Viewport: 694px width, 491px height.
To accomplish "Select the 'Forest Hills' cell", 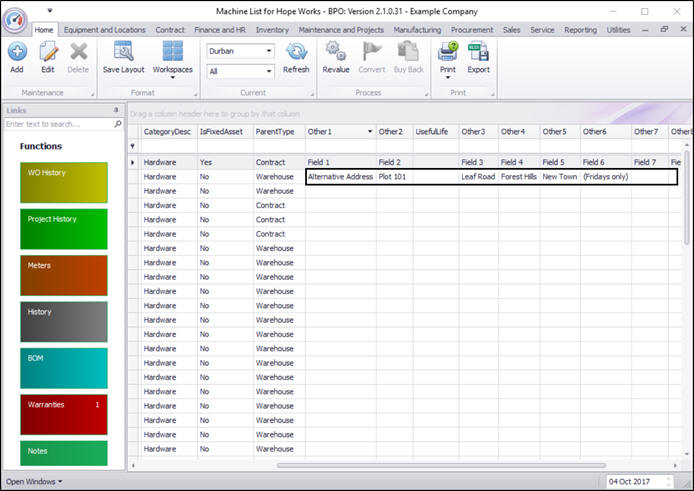I will pos(519,177).
